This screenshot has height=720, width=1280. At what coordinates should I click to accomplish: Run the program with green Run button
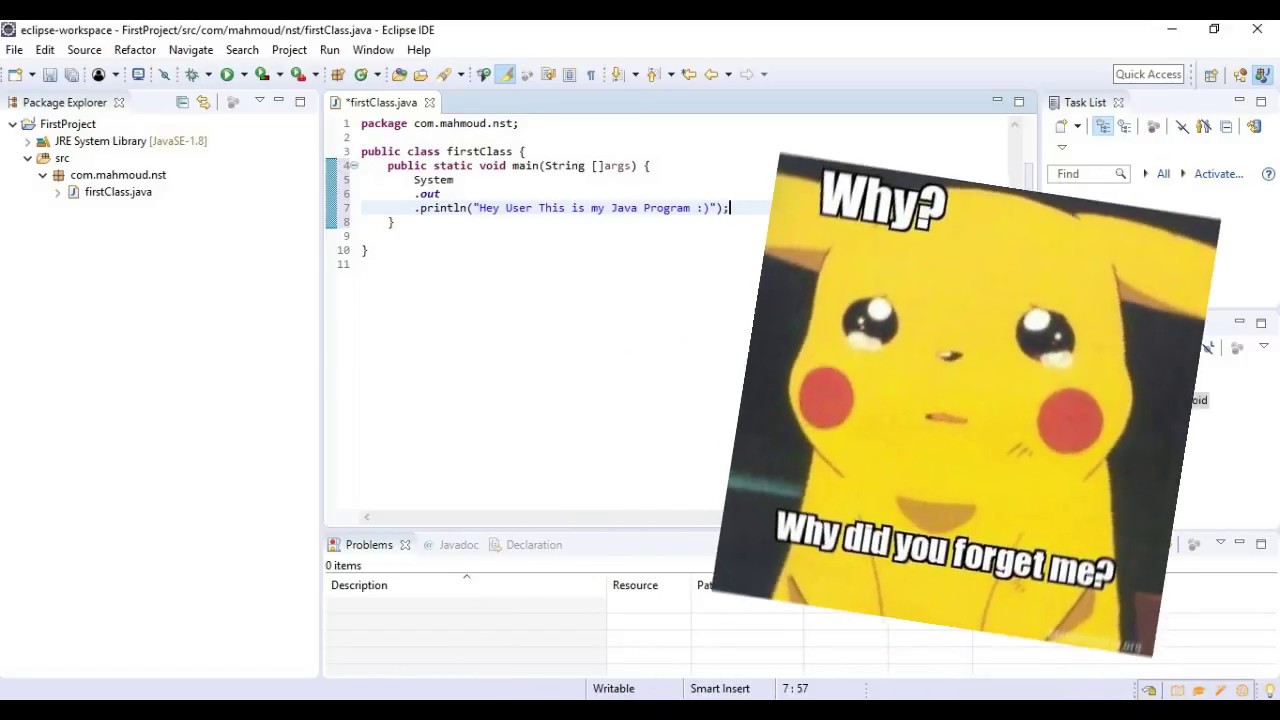tap(227, 74)
